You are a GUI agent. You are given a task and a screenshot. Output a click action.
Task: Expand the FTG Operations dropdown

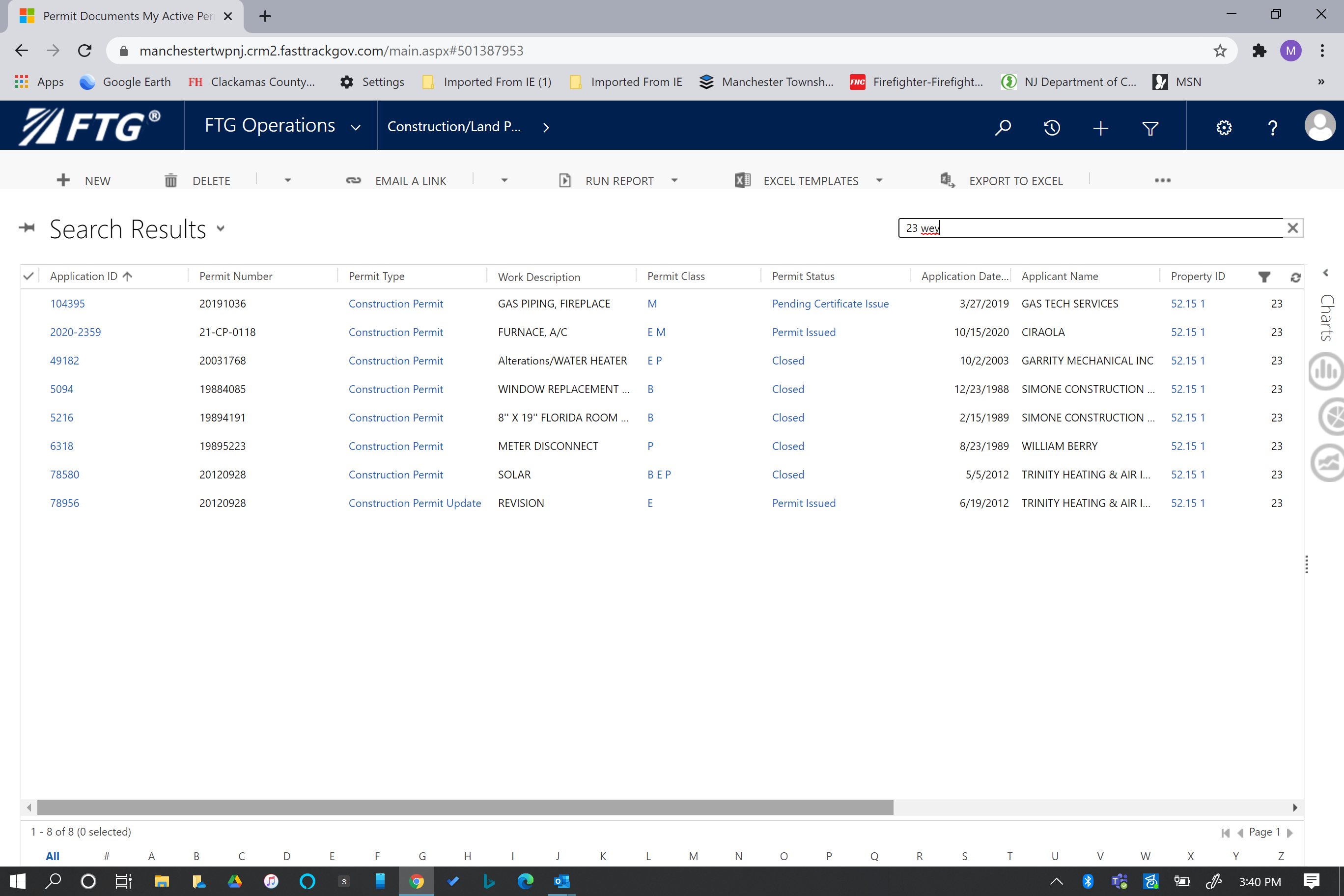click(356, 127)
